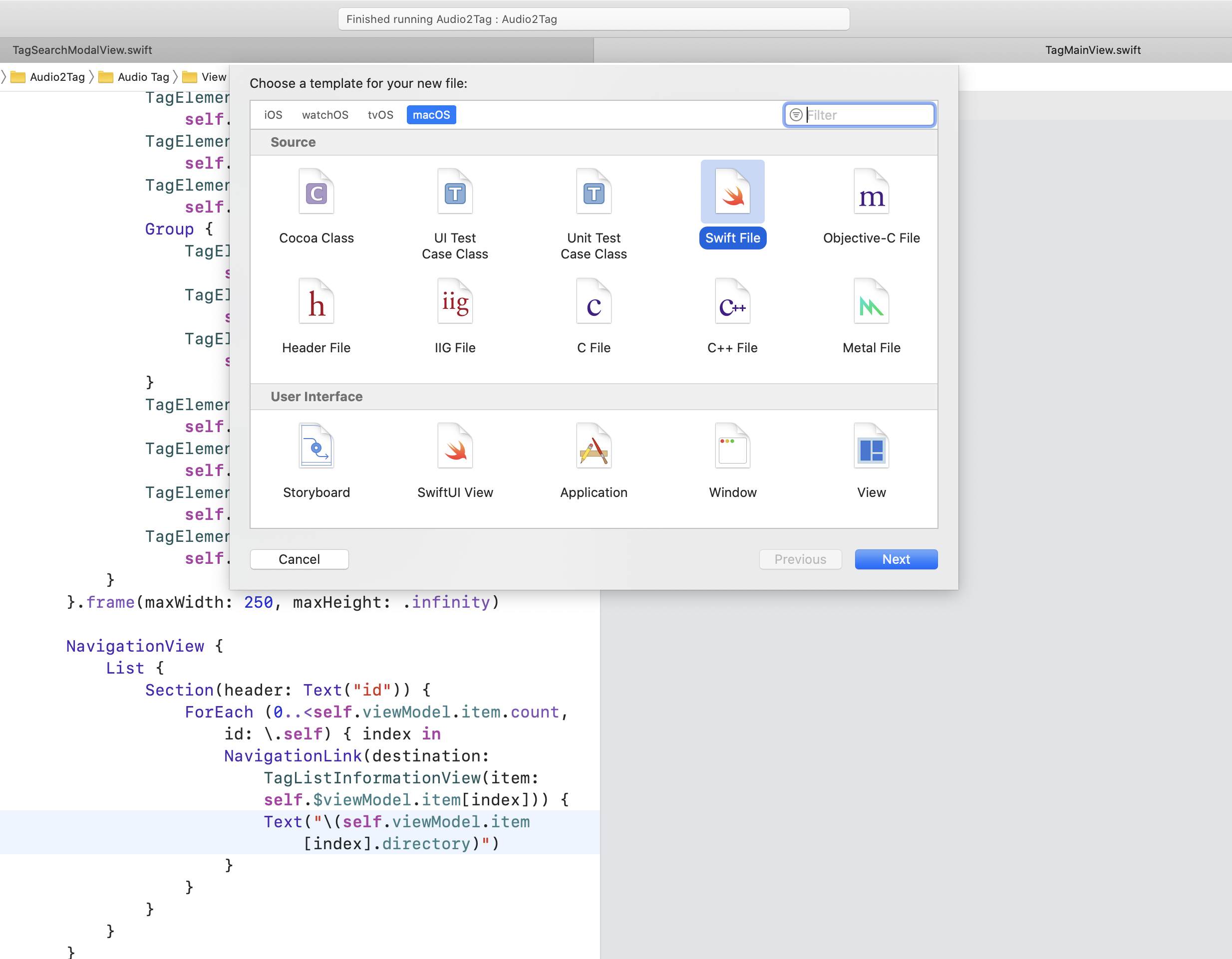
Task: Click the NavigationView line in code
Action: (x=144, y=646)
